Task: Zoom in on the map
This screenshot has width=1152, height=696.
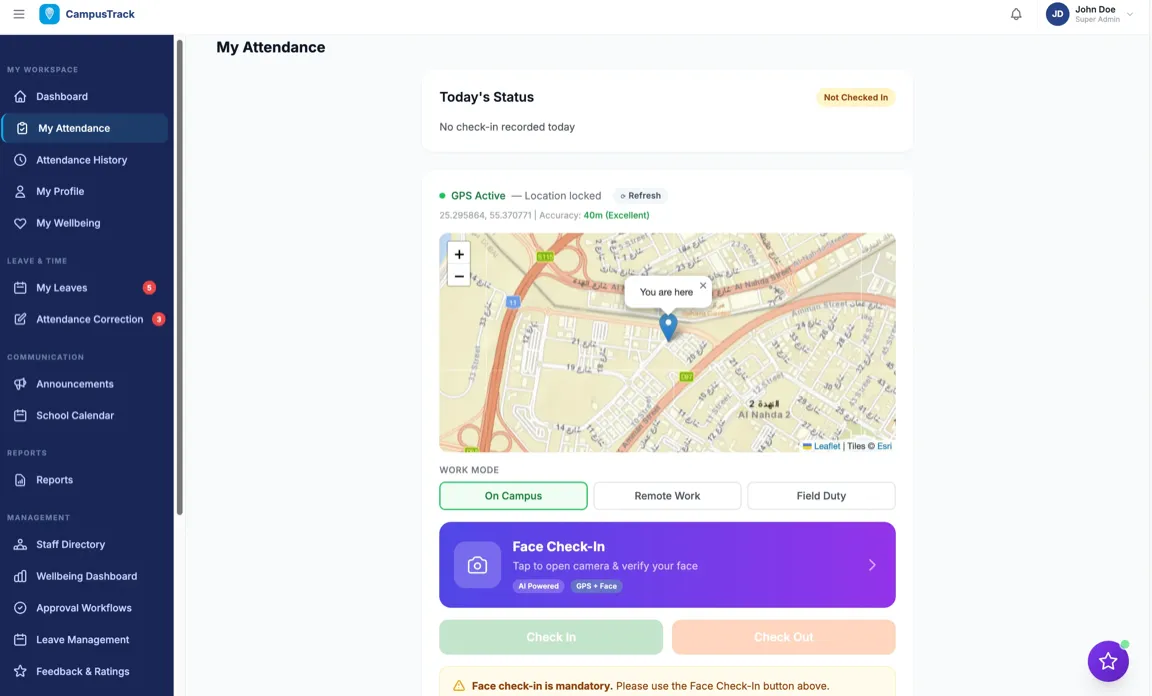Action: [x=459, y=254]
